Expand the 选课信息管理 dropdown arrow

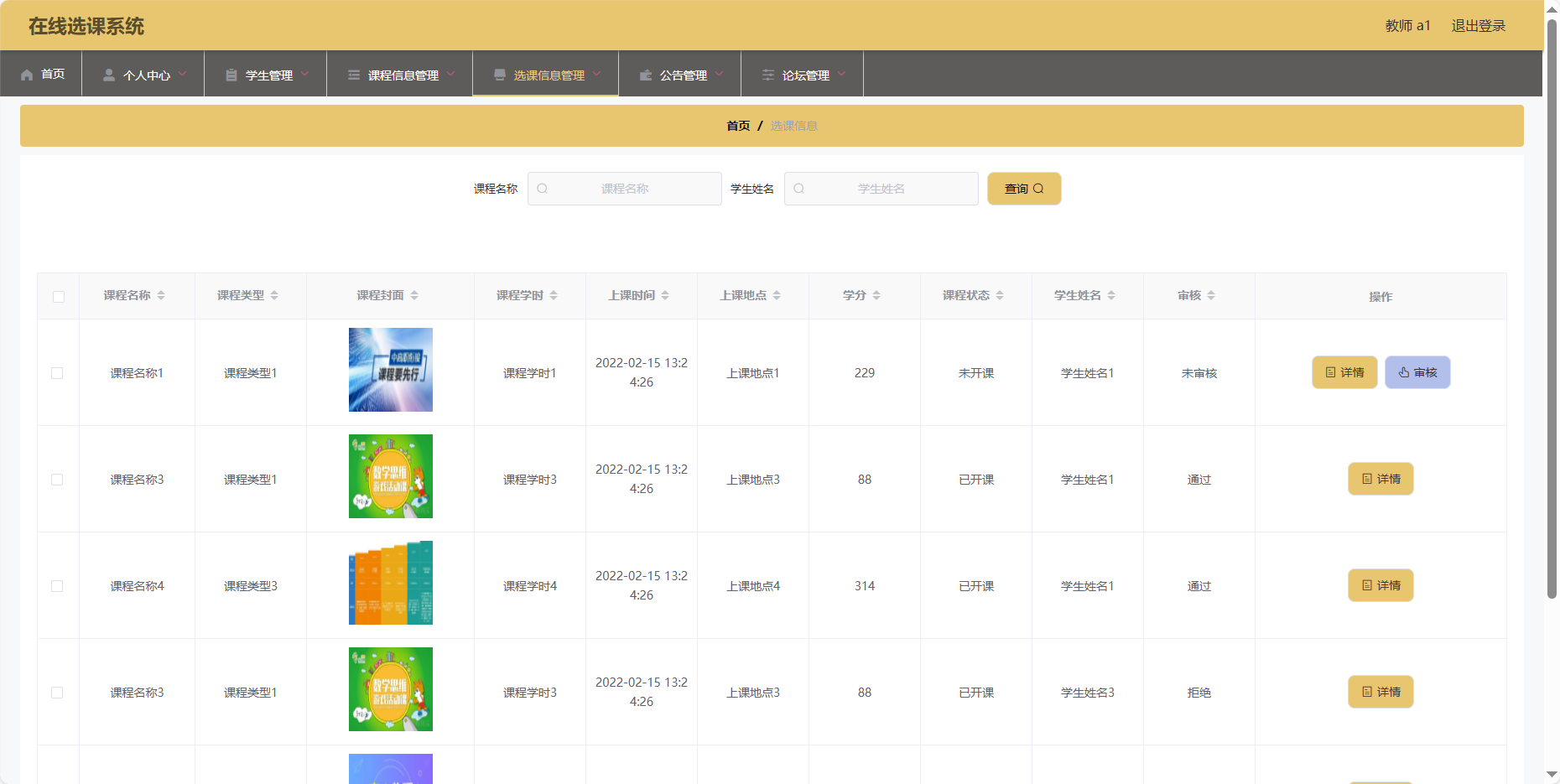pos(596,74)
